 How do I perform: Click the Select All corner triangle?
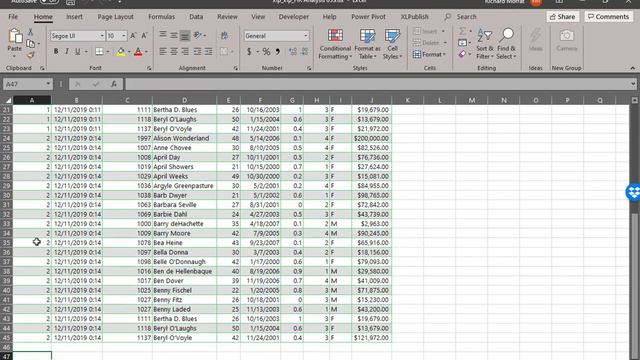click(x=7, y=100)
